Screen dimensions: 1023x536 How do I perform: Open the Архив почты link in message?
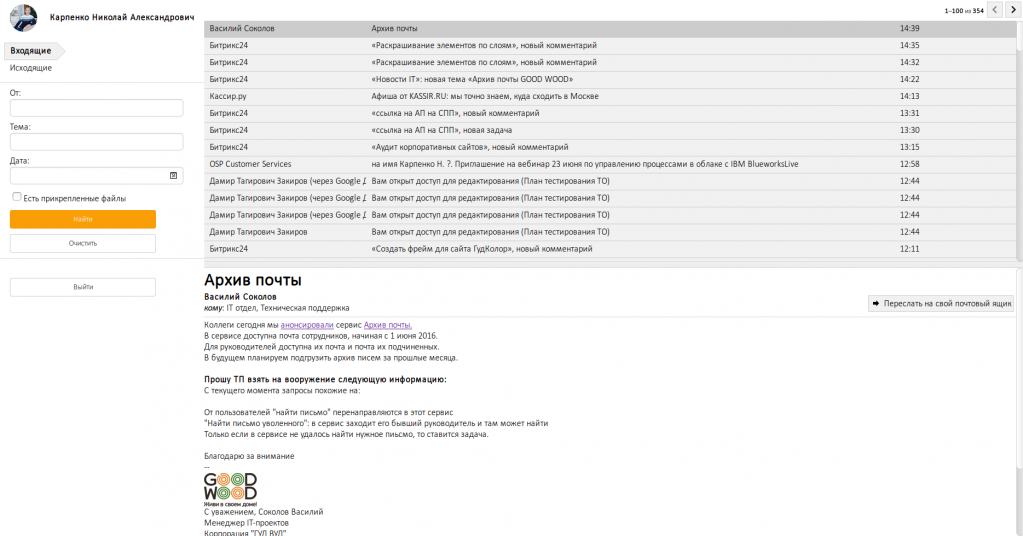388,325
